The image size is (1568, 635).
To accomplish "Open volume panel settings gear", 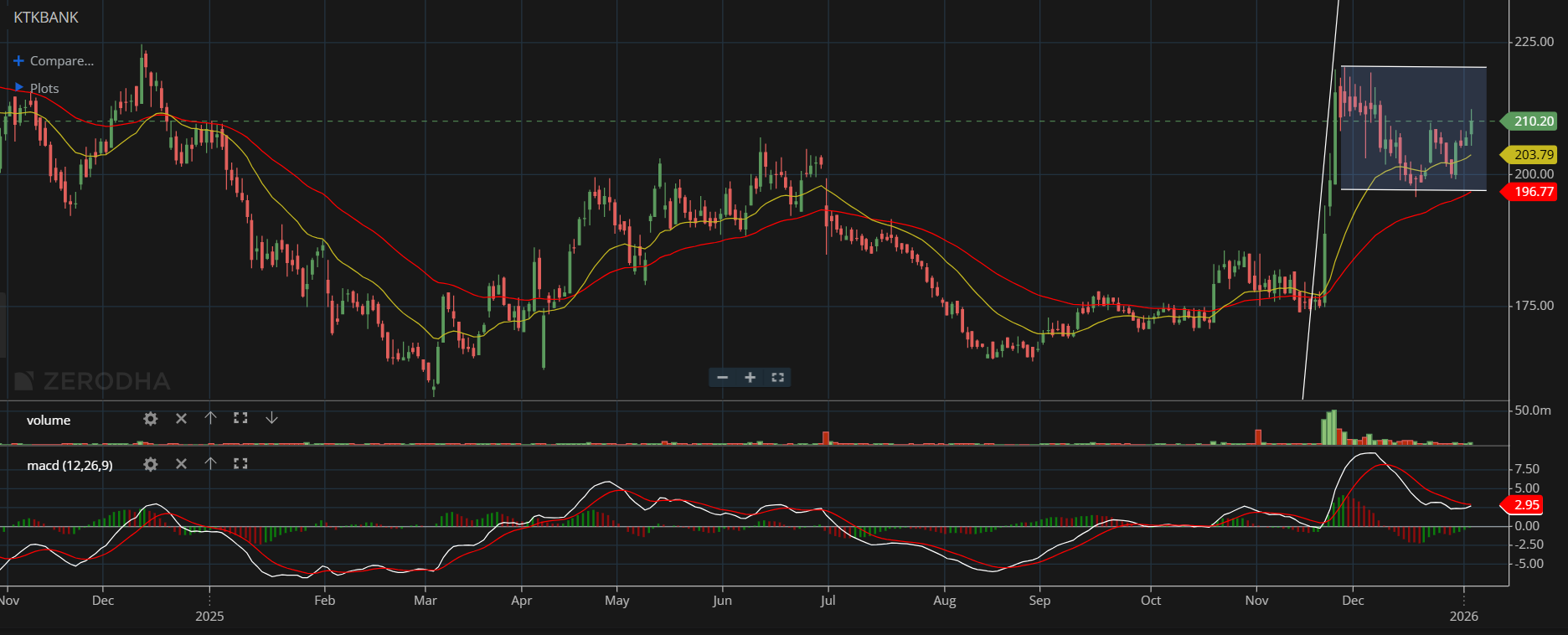I will click(x=151, y=419).
